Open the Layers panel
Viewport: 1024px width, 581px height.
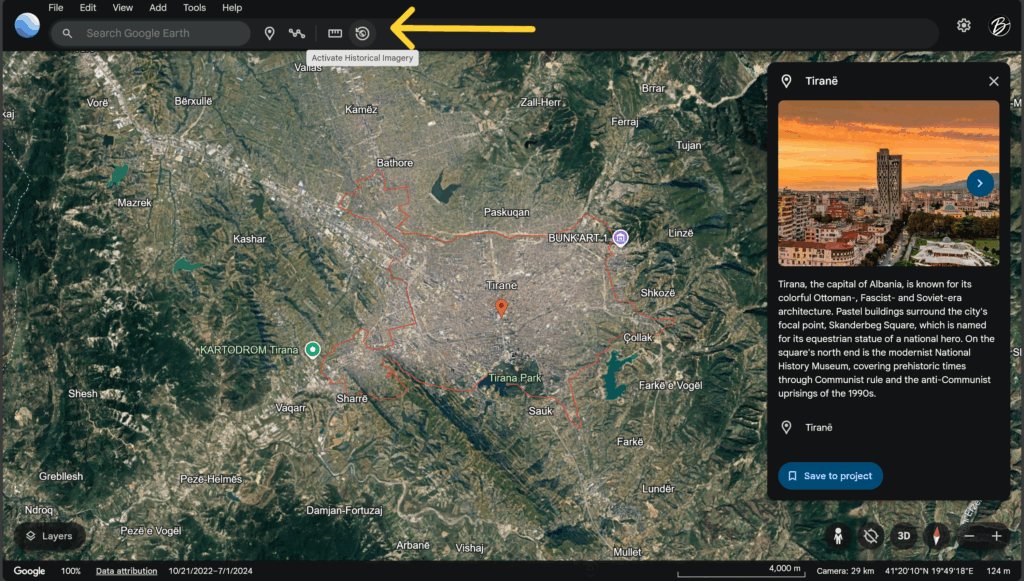pos(50,536)
